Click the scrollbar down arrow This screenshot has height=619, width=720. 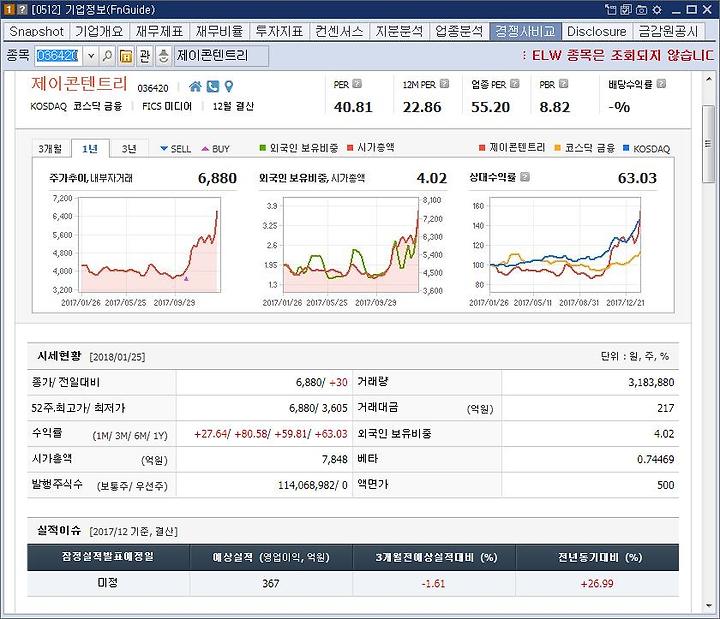point(708,606)
